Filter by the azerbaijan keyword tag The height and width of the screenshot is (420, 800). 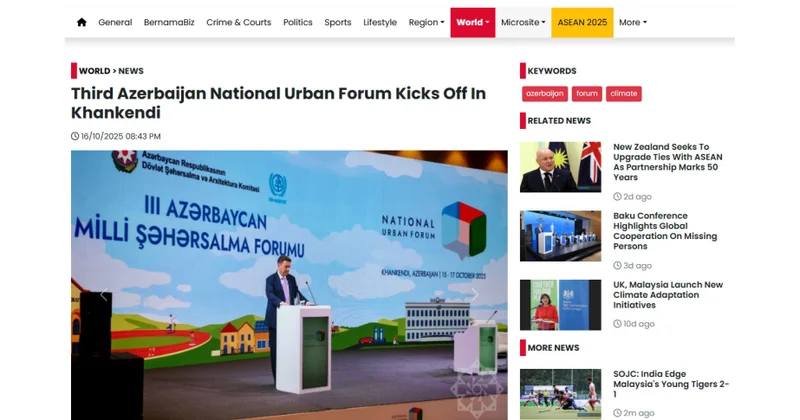pyautogui.click(x=544, y=94)
